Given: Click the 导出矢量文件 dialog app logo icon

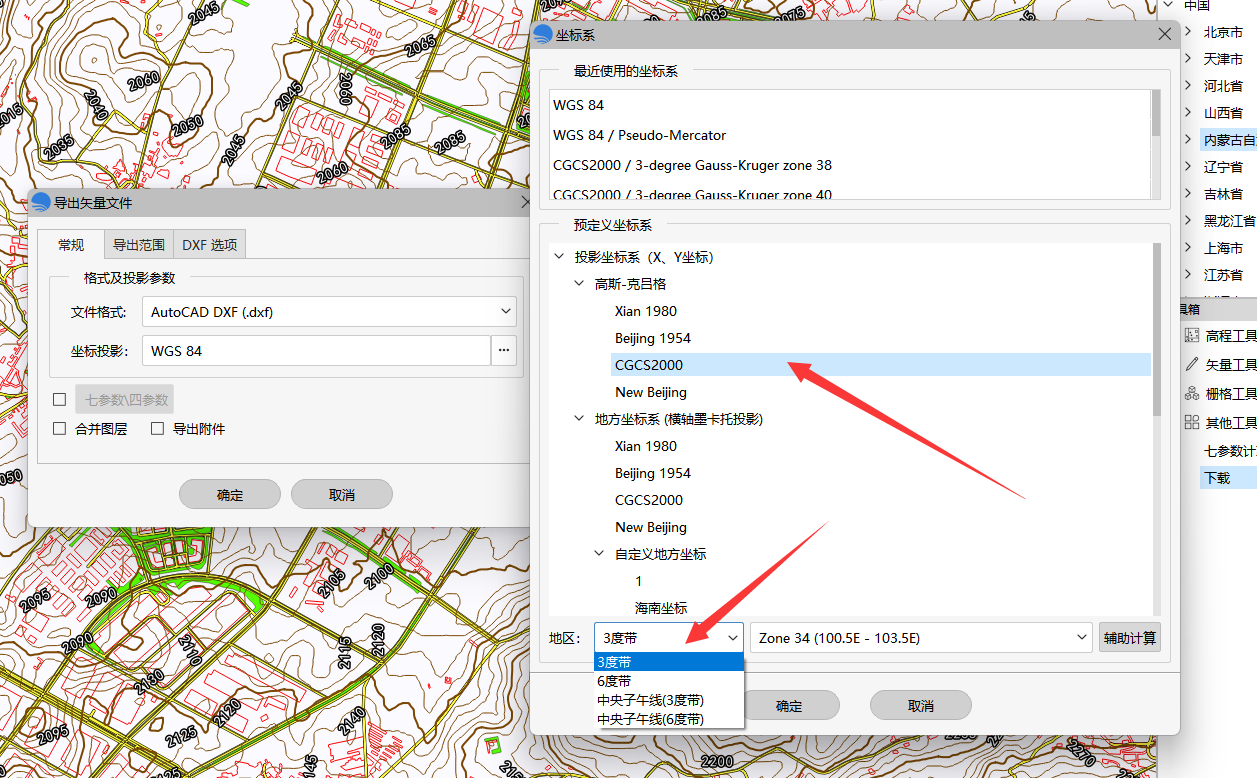Looking at the screenshot, I should pos(41,203).
